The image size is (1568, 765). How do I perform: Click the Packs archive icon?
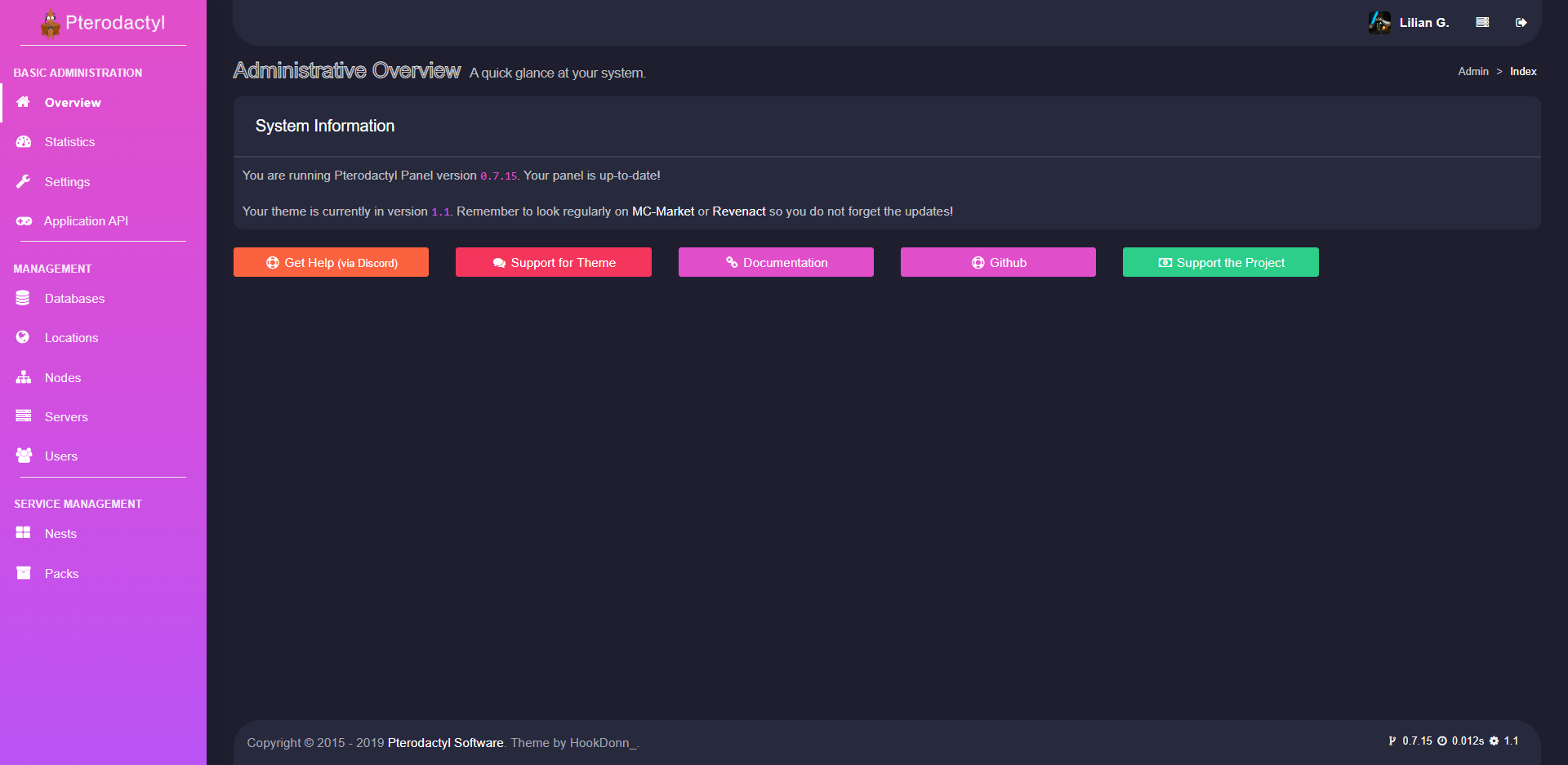coord(24,573)
